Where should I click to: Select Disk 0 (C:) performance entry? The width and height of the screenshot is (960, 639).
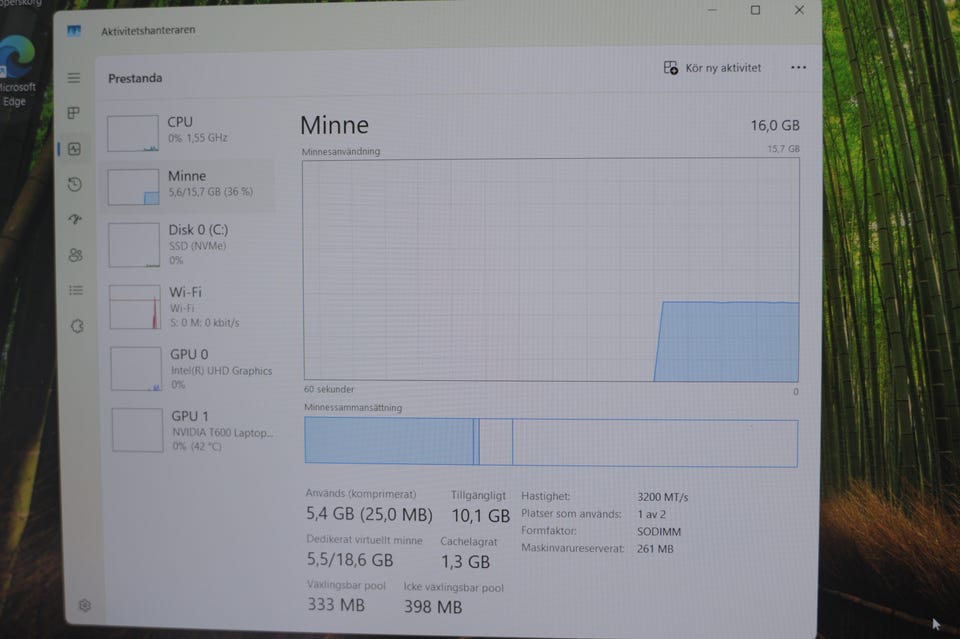(x=189, y=245)
